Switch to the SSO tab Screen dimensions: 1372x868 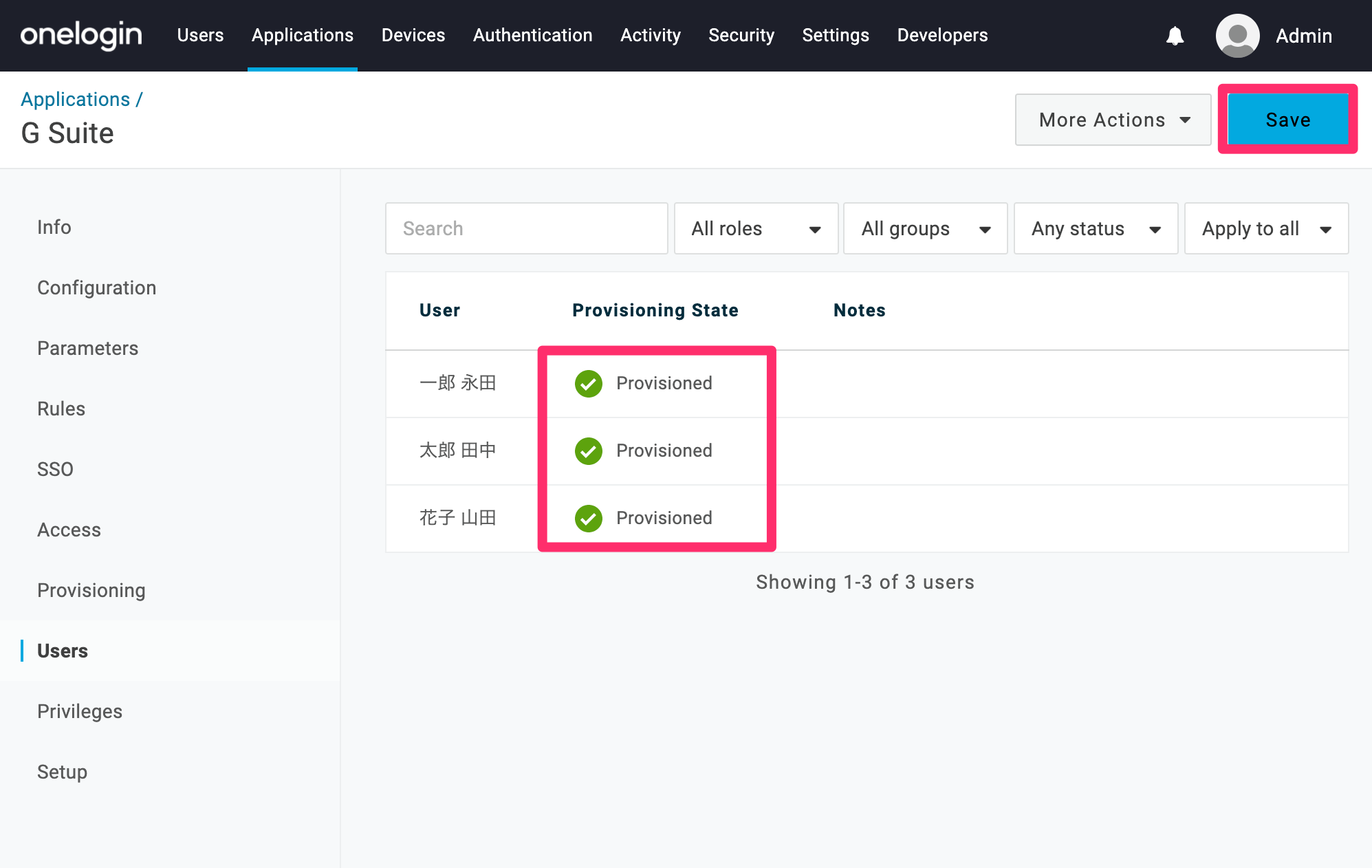pos(55,469)
